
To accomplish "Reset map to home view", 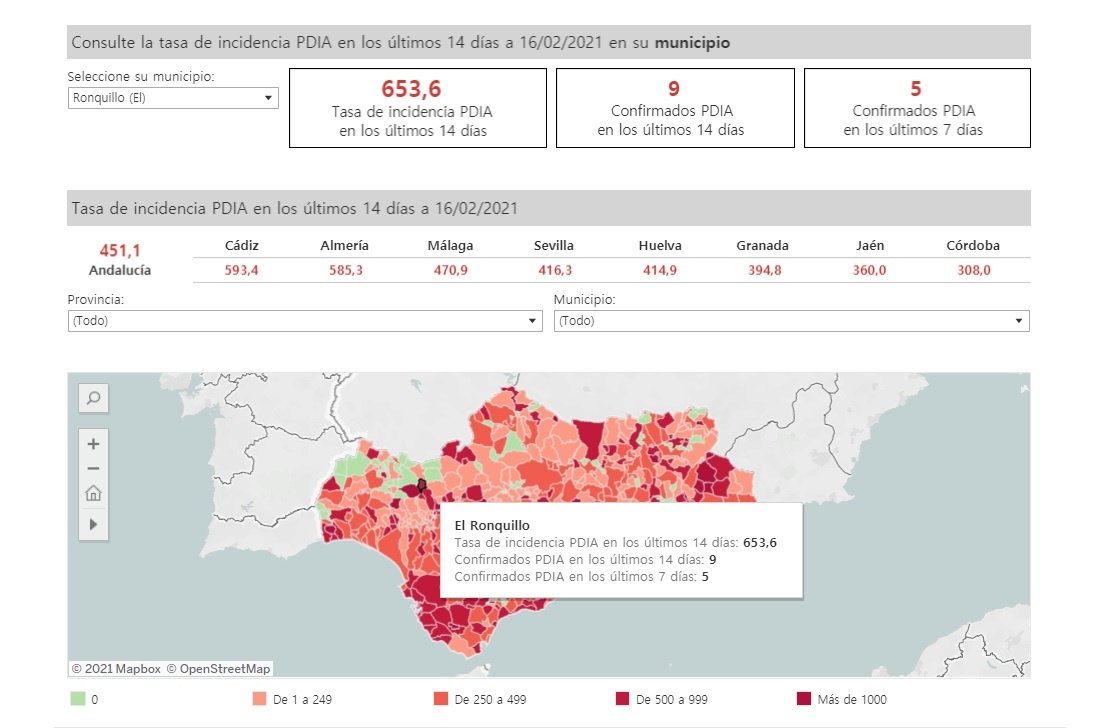I will tap(93, 493).
